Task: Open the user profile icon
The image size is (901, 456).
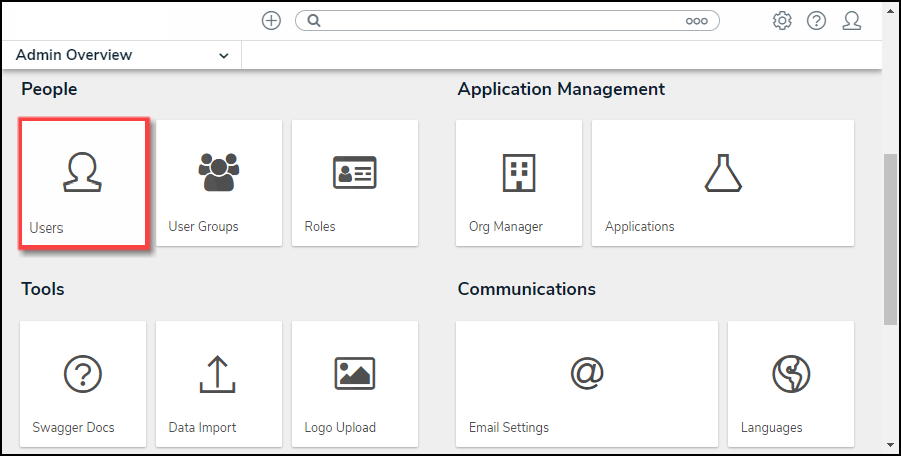Action: point(851,21)
